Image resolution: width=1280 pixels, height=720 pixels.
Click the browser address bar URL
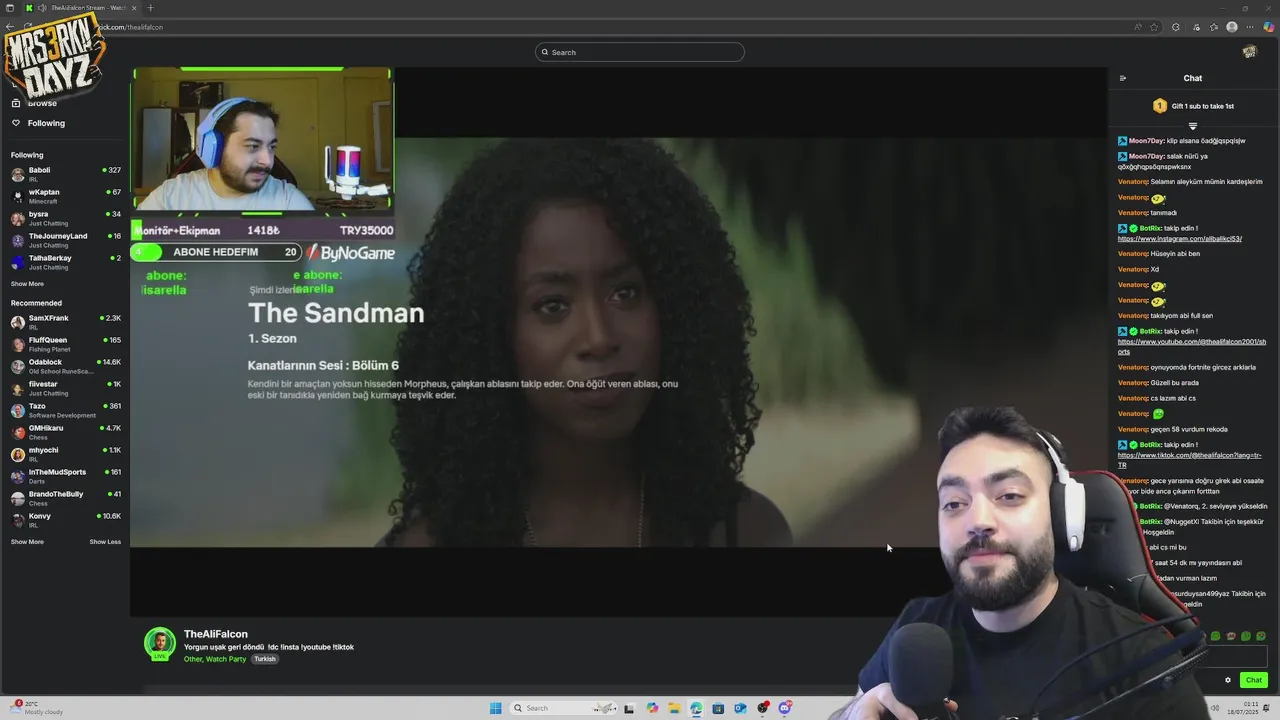(130, 27)
